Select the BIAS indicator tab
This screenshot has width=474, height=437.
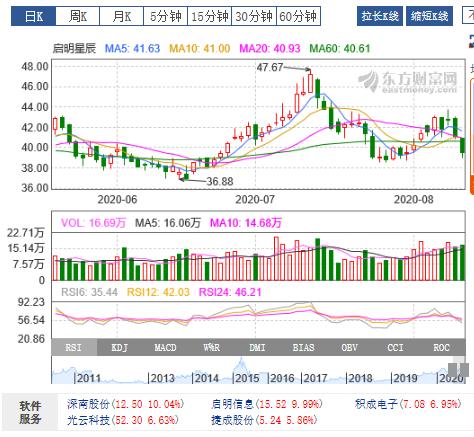(303, 347)
